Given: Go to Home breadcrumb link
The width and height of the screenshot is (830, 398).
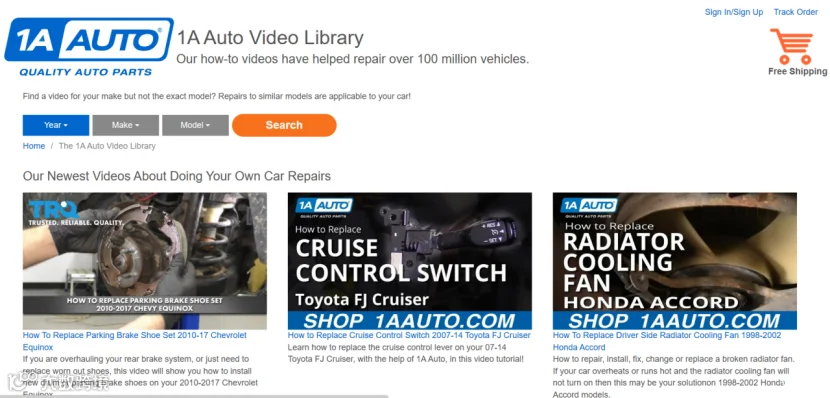Looking at the screenshot, I should coord(34,146).
